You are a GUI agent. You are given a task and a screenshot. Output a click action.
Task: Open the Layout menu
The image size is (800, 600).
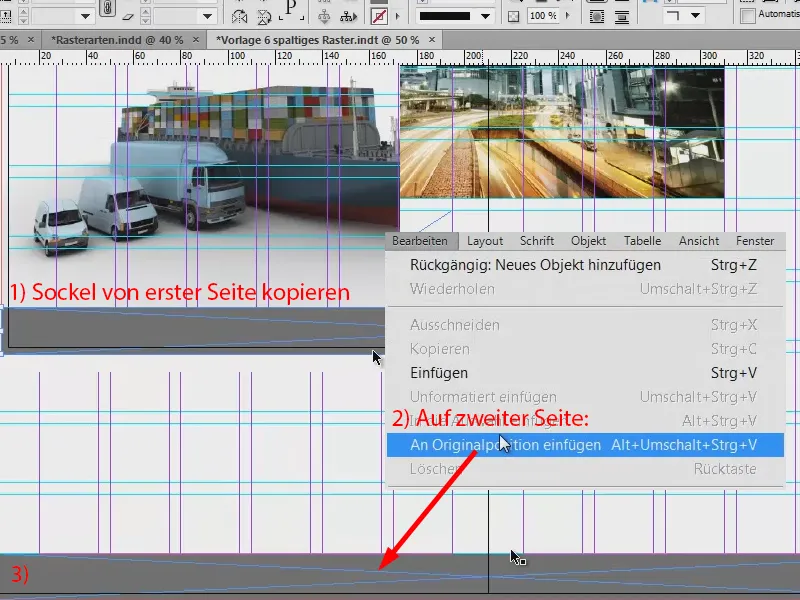(485, 241)
